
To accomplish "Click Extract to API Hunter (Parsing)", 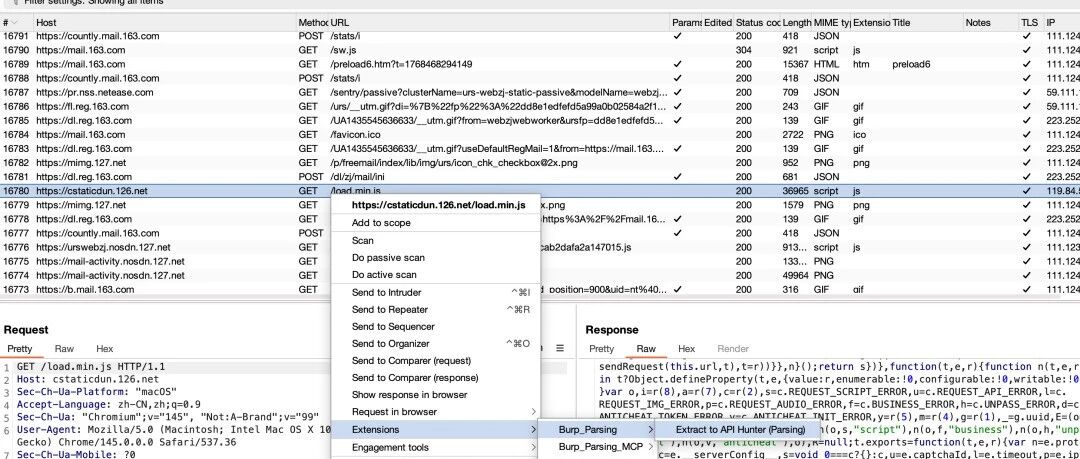I will tap(740, 429).
